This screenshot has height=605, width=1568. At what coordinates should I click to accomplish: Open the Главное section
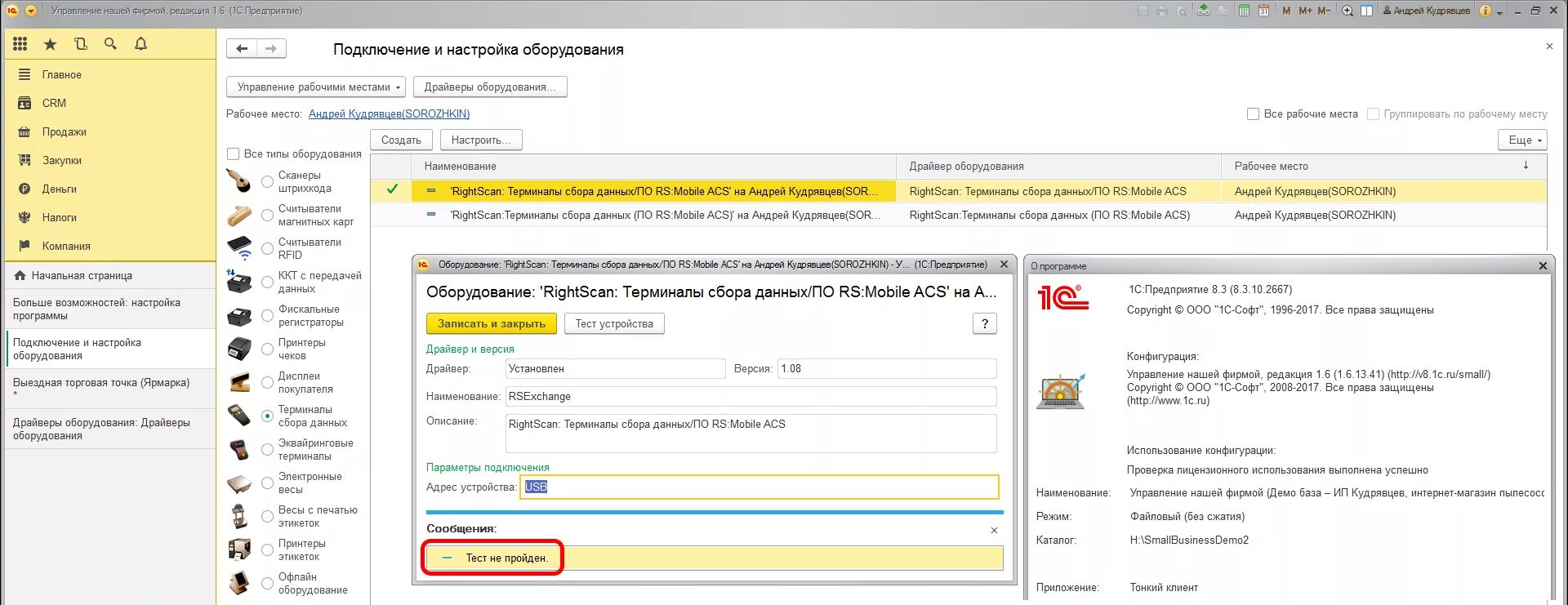coord(110,74)
